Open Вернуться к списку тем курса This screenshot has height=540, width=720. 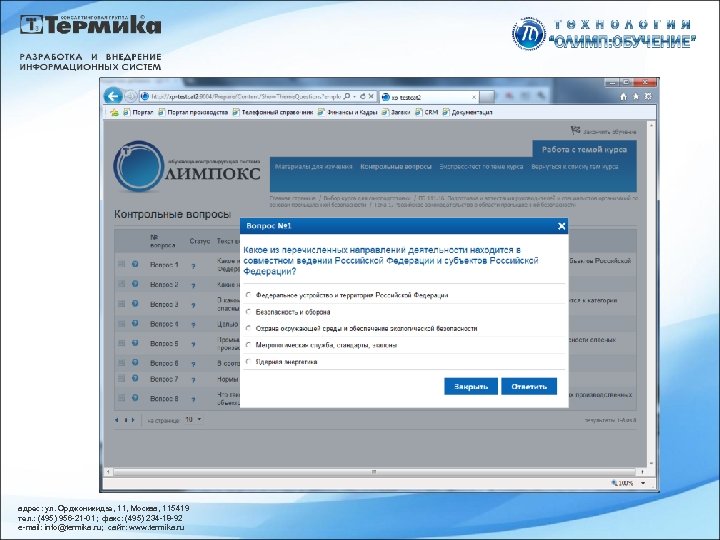coord(574,167)
